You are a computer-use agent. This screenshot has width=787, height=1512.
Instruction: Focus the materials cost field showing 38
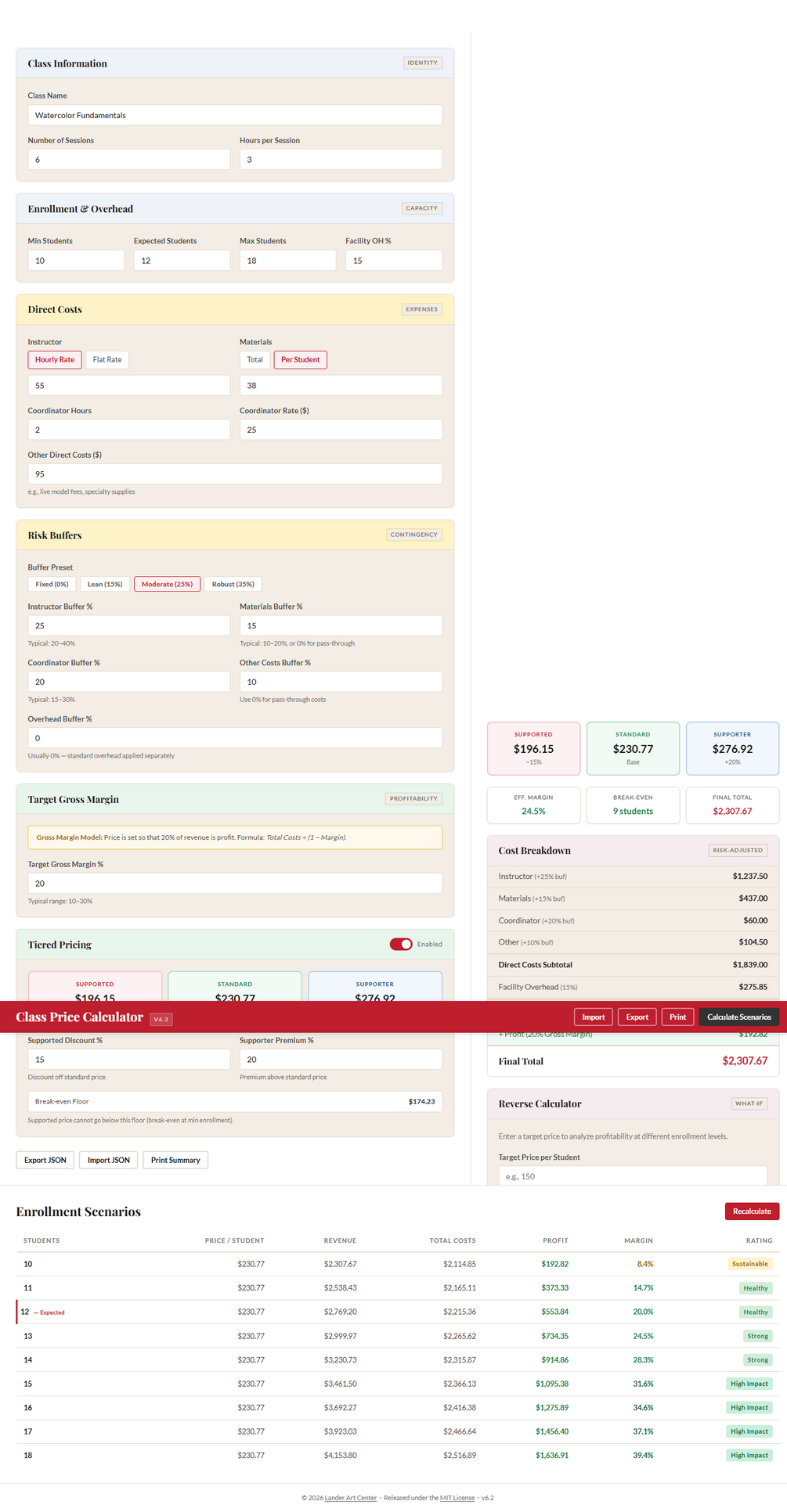point(341,386)
